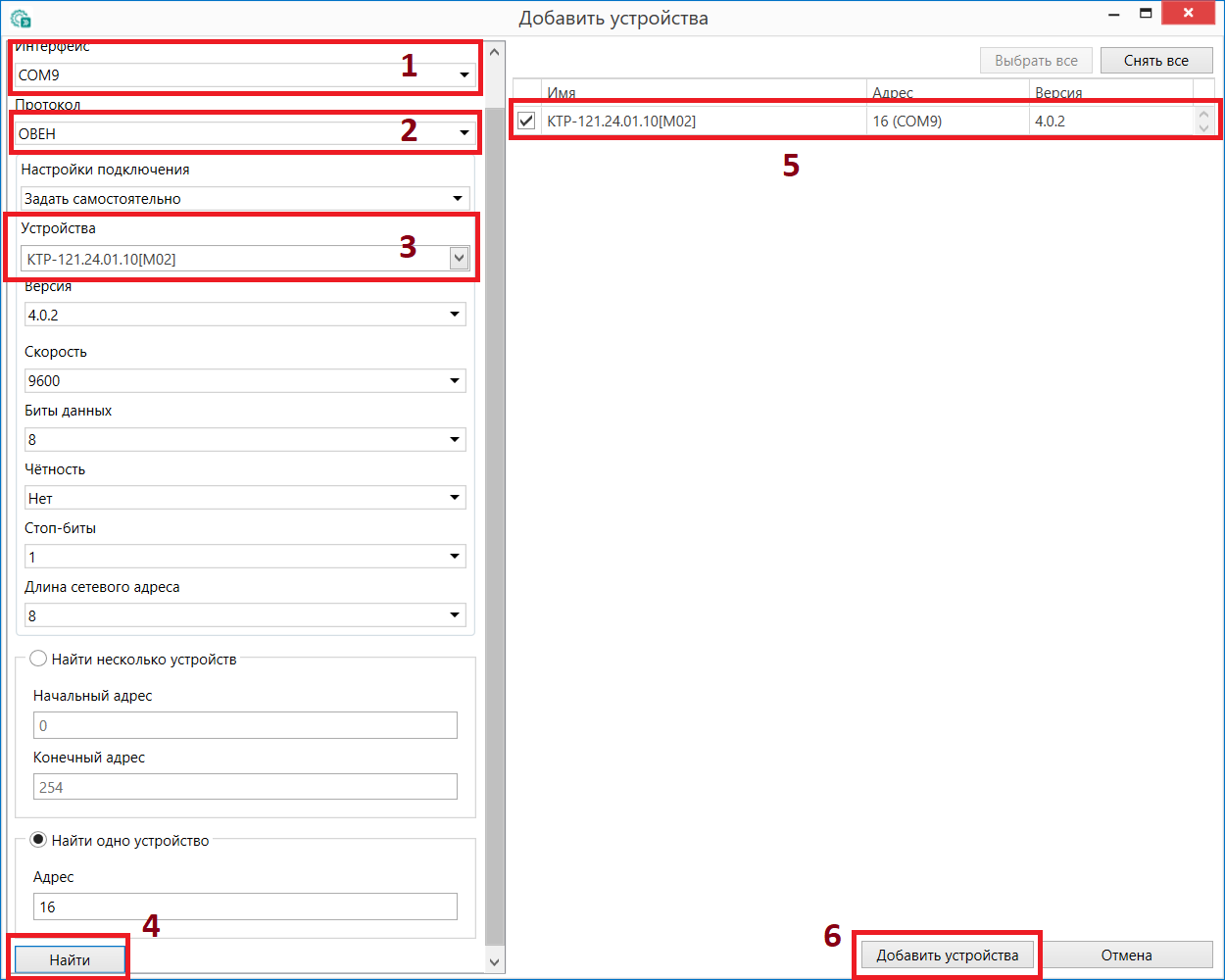Click the app icon in title bar

tap(21, 18)
